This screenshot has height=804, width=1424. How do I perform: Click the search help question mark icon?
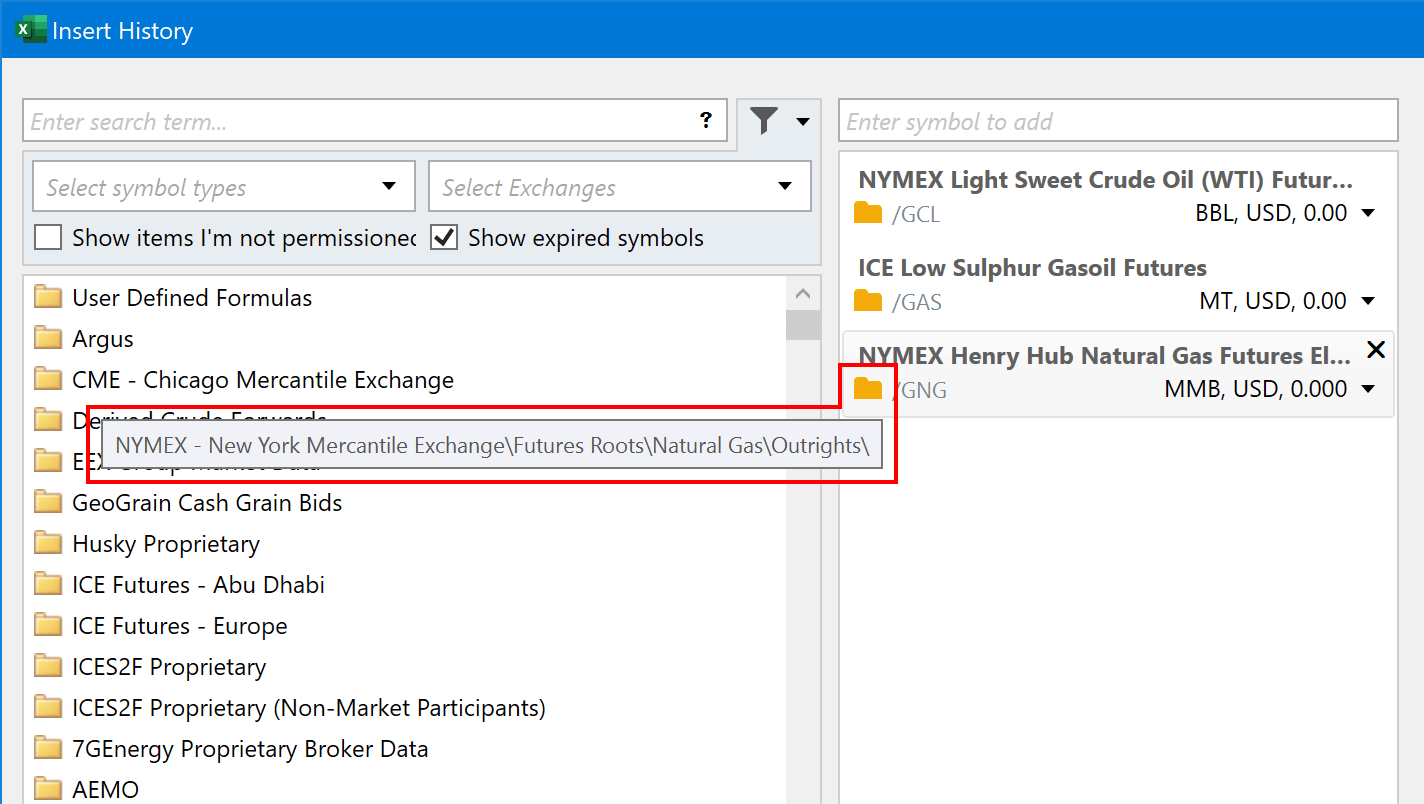[x=706, y=121]
